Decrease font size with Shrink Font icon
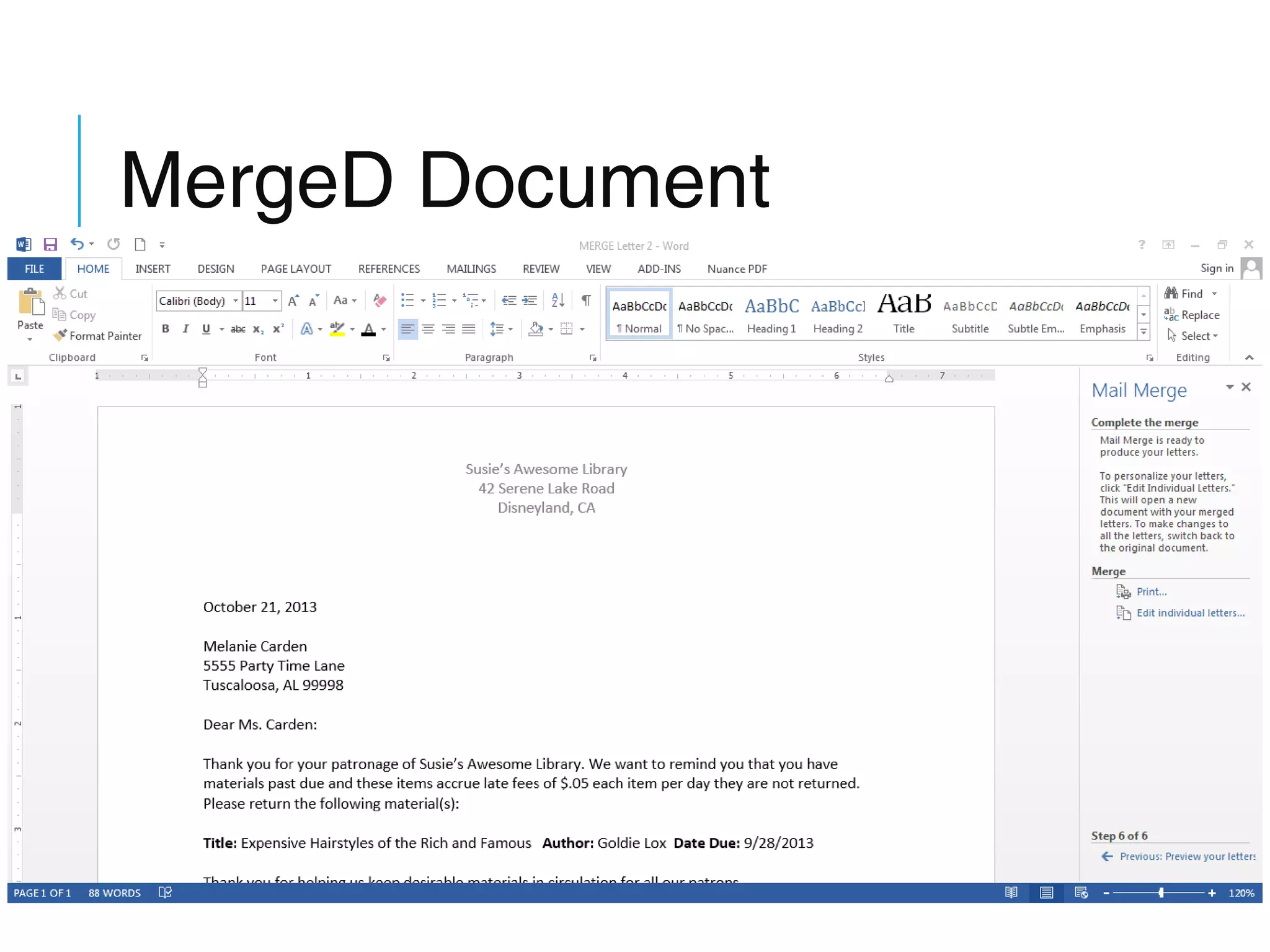1270x952 pixels. [x=314, y=301]
